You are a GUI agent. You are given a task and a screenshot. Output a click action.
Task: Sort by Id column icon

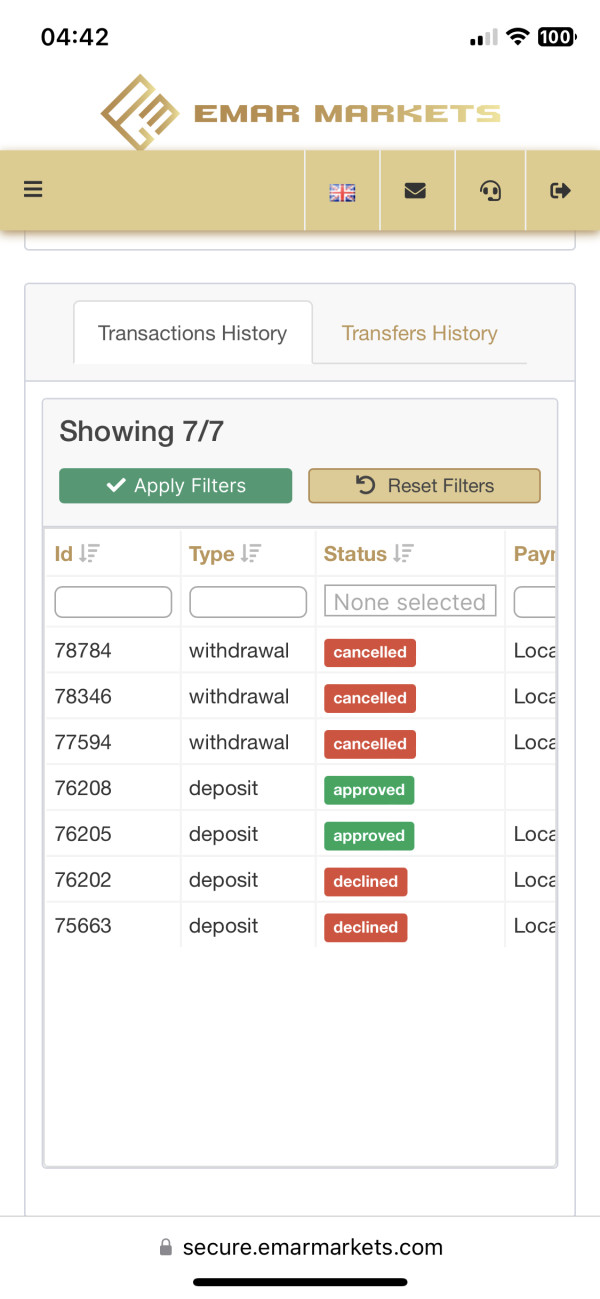89,553
